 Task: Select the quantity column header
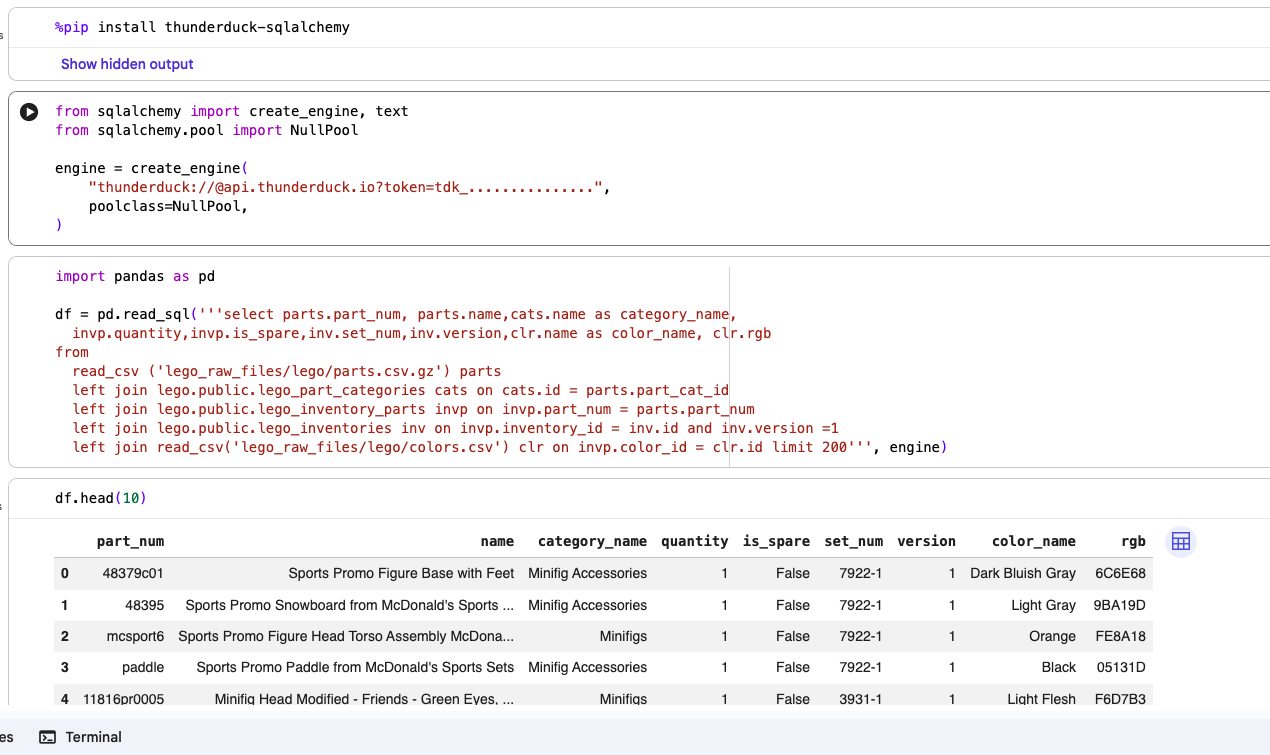click(x=694, y=541)
